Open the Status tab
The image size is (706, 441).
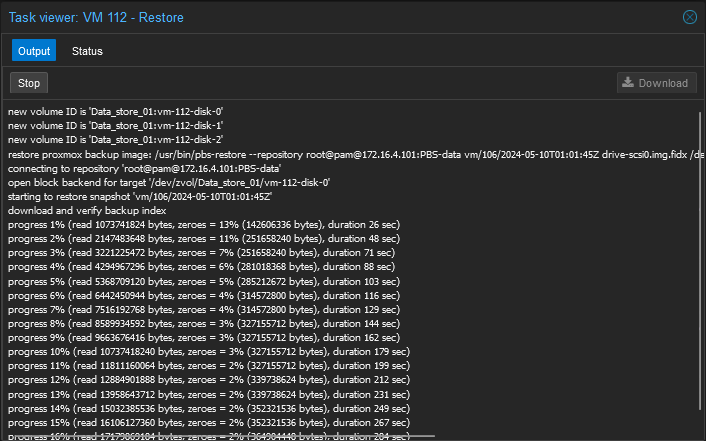(87, 51)
